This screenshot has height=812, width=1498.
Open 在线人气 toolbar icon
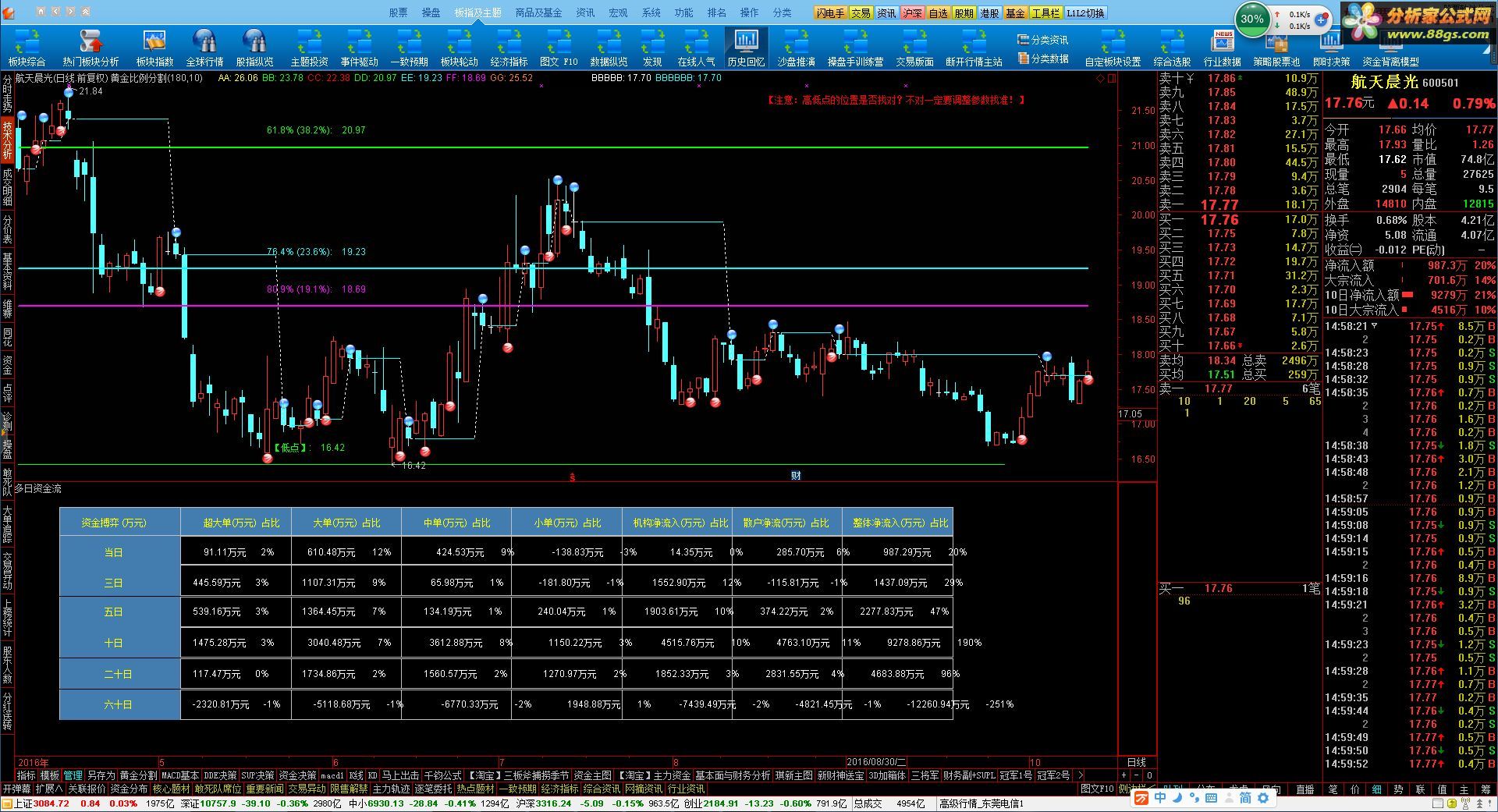click(x=696, y=48)
